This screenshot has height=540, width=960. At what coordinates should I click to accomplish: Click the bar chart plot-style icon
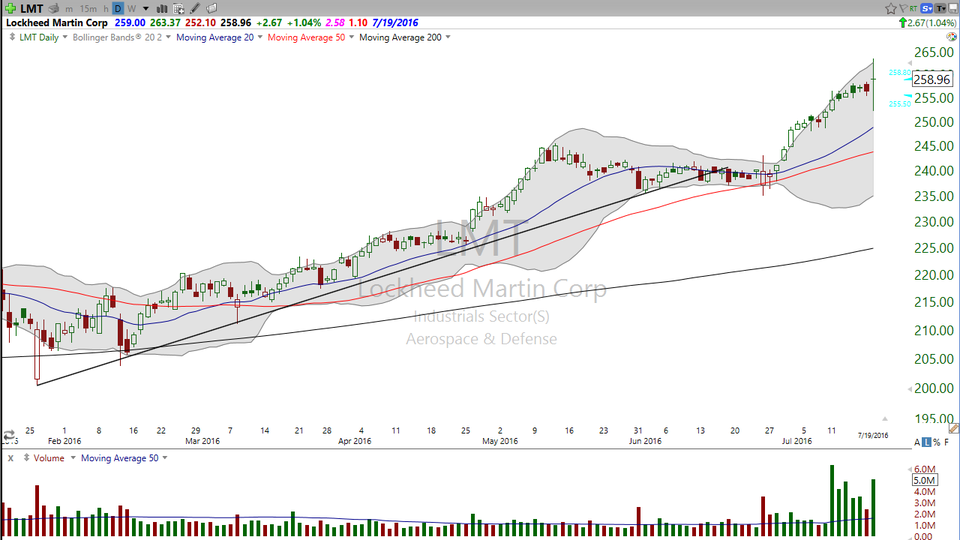[x=162, y=9]
